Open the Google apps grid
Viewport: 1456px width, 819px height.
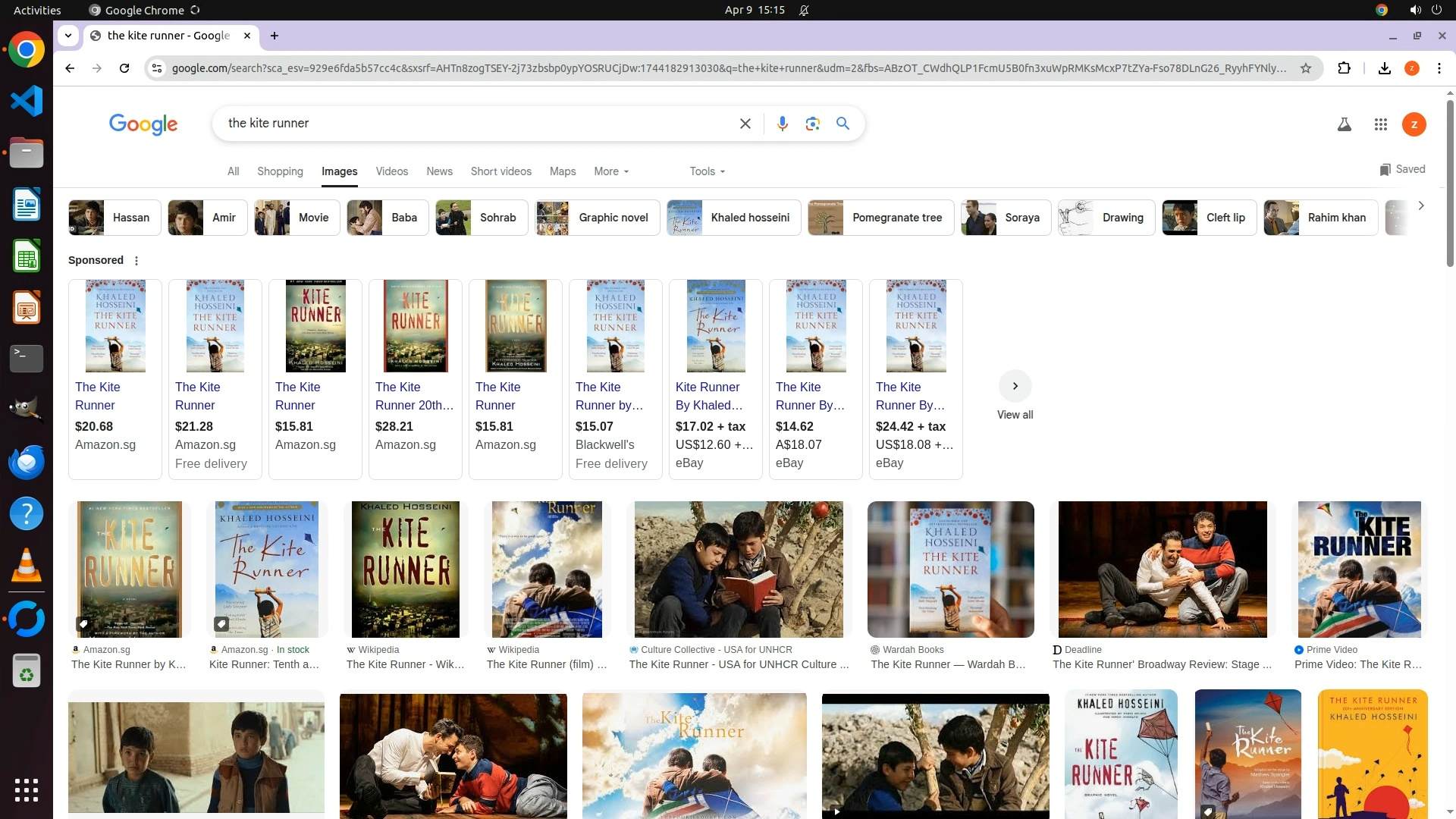[x=1380, y=124]
